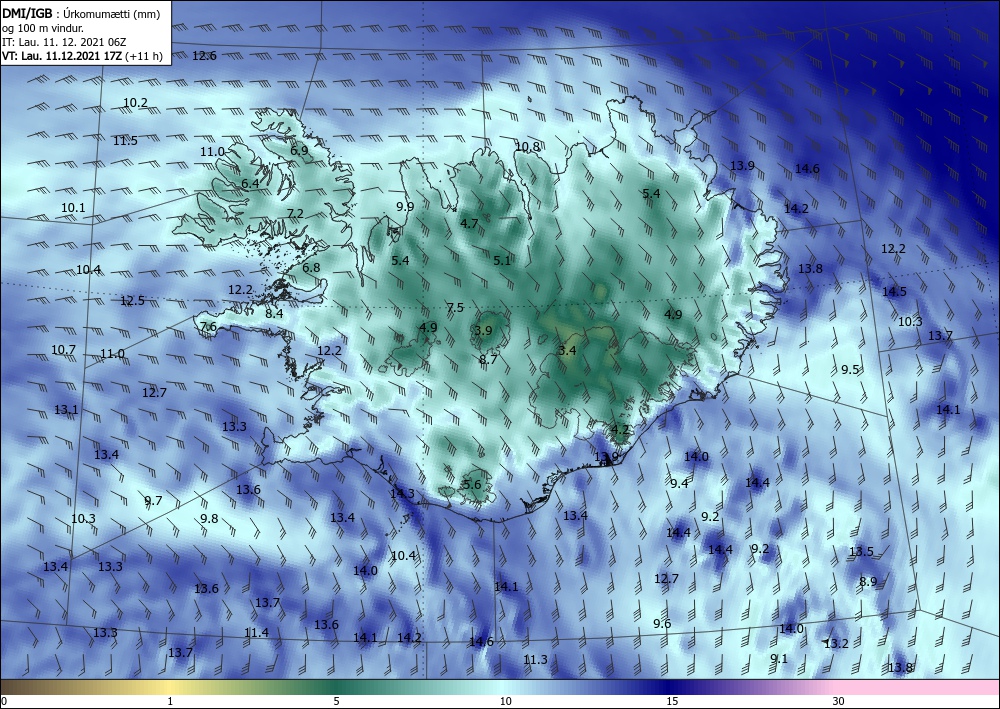The height and width of the screenshot is (709, 1000).
Task: Click the 8.4 value in Breiðafjörður
Action: tap(274, 314)
